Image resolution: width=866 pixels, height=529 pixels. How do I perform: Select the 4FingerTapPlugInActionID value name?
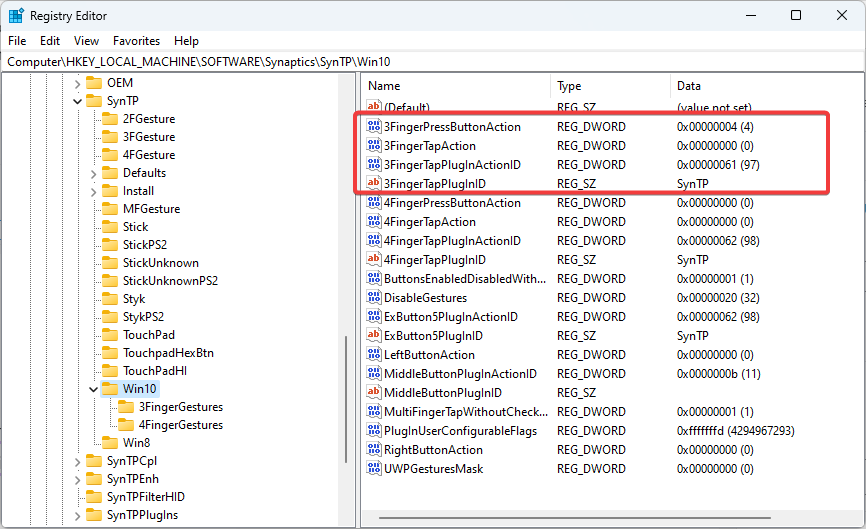pos(452,241)
